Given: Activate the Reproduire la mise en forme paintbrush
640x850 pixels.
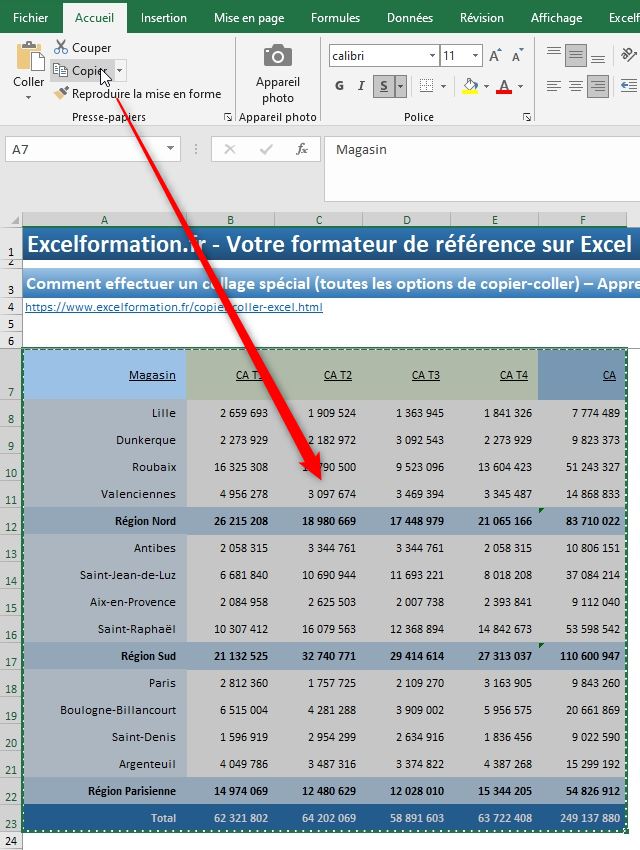Looking at the screenshot, I should 61,93.
